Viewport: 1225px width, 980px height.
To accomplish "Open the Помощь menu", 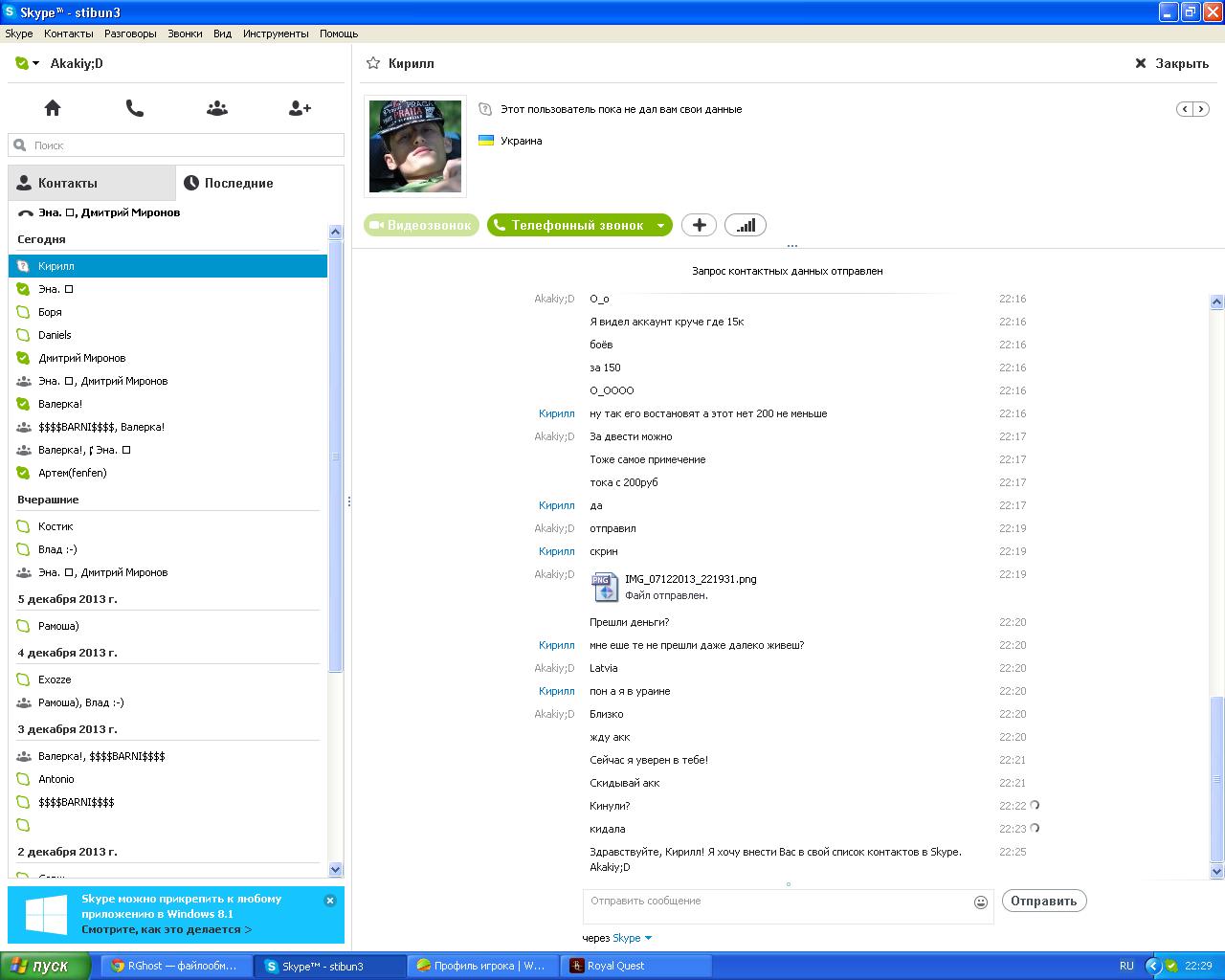I will pyautogui.click(x=339, y=33).
